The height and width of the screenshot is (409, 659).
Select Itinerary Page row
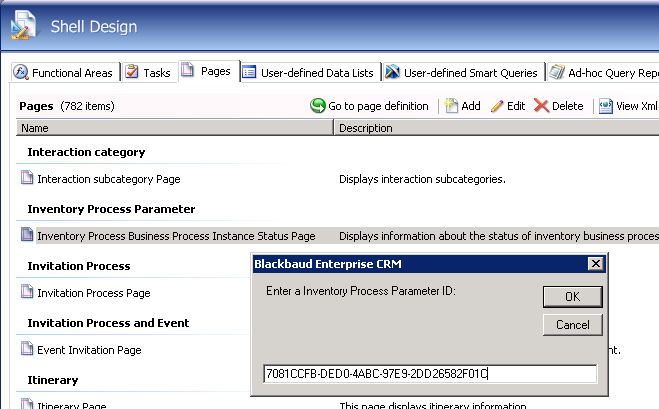click(71, 405)
